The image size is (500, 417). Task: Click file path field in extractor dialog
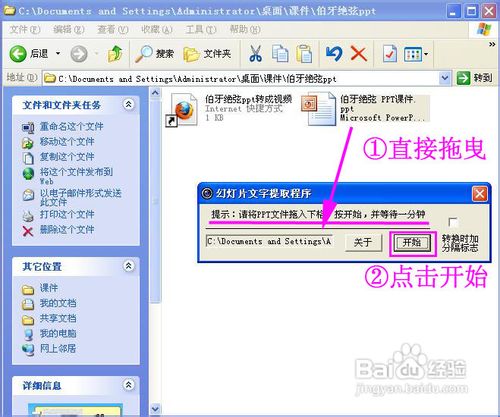point(269,241)
